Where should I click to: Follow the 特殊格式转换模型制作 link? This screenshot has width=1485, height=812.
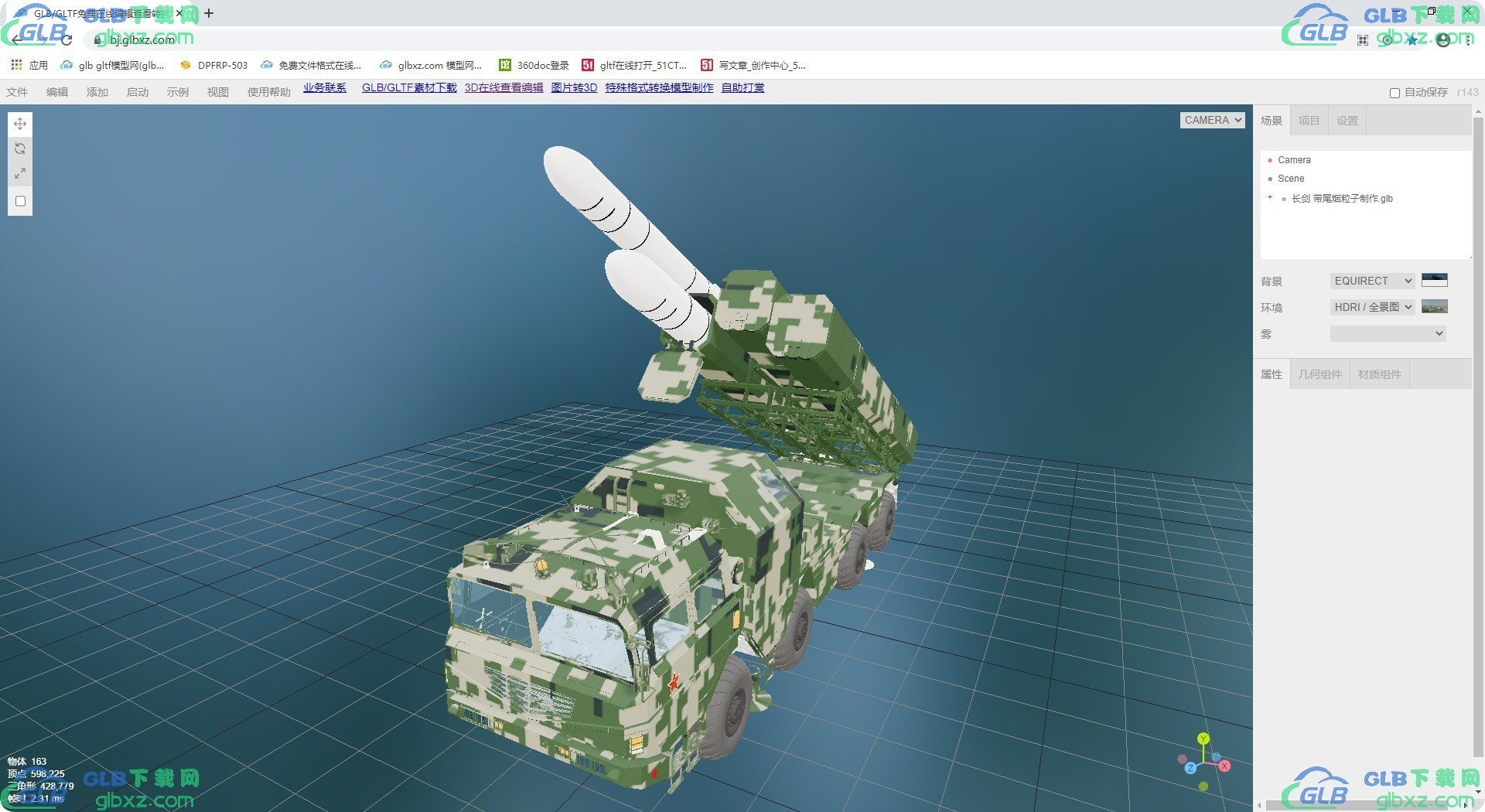point(659,87)
